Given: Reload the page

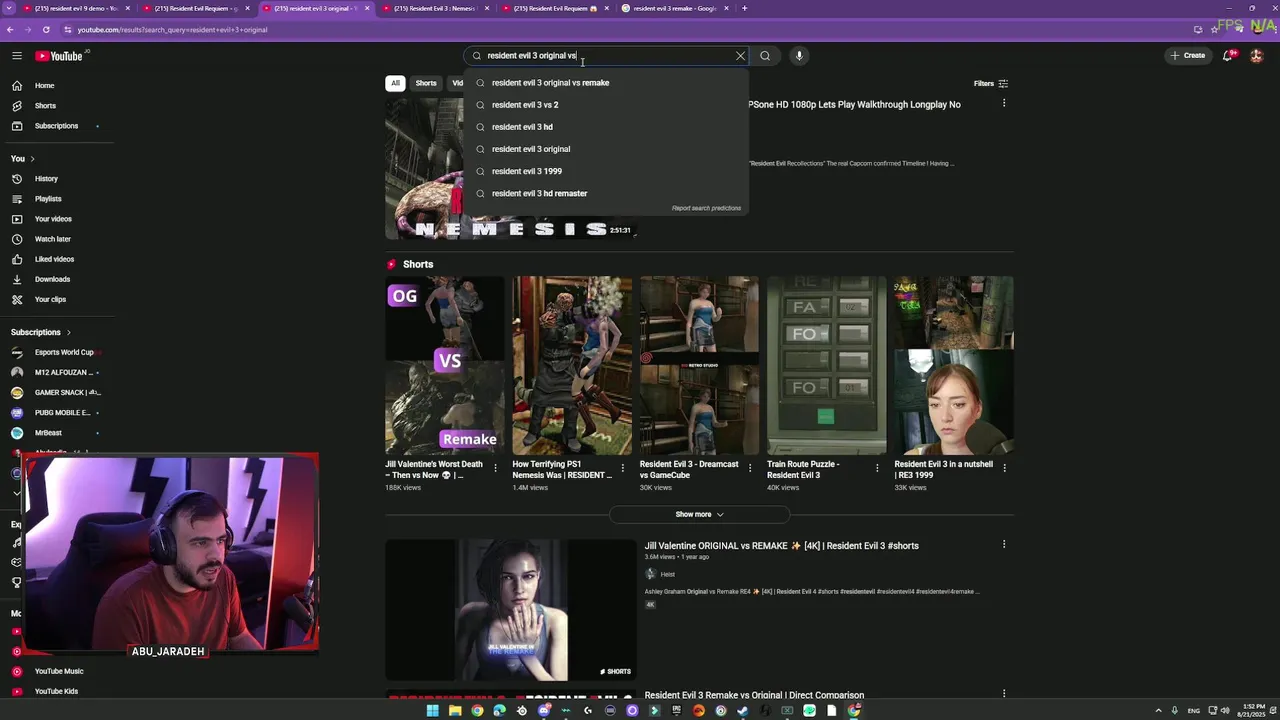Looking at the screenshot, I should coord(46,30).
